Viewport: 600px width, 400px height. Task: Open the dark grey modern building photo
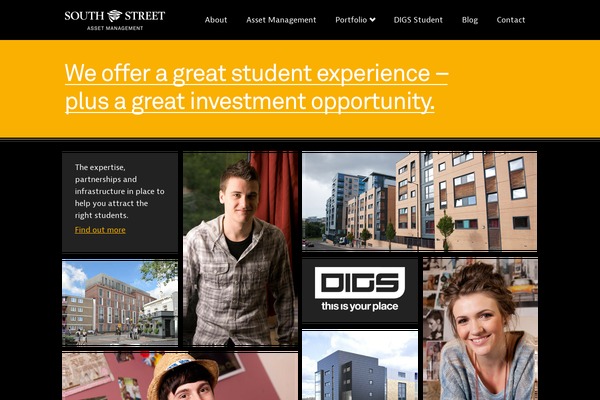tap(360, 366)
